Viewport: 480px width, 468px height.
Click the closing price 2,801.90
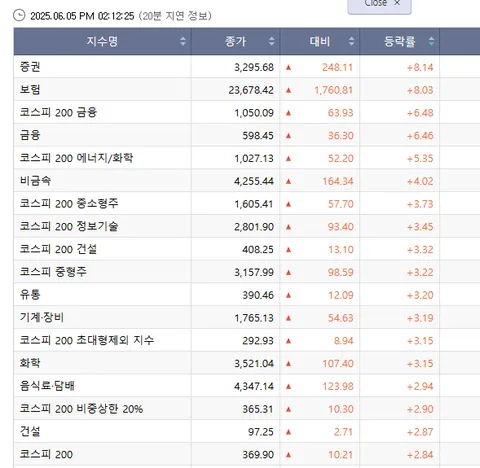pyautogui.click(x=254, y=227)
